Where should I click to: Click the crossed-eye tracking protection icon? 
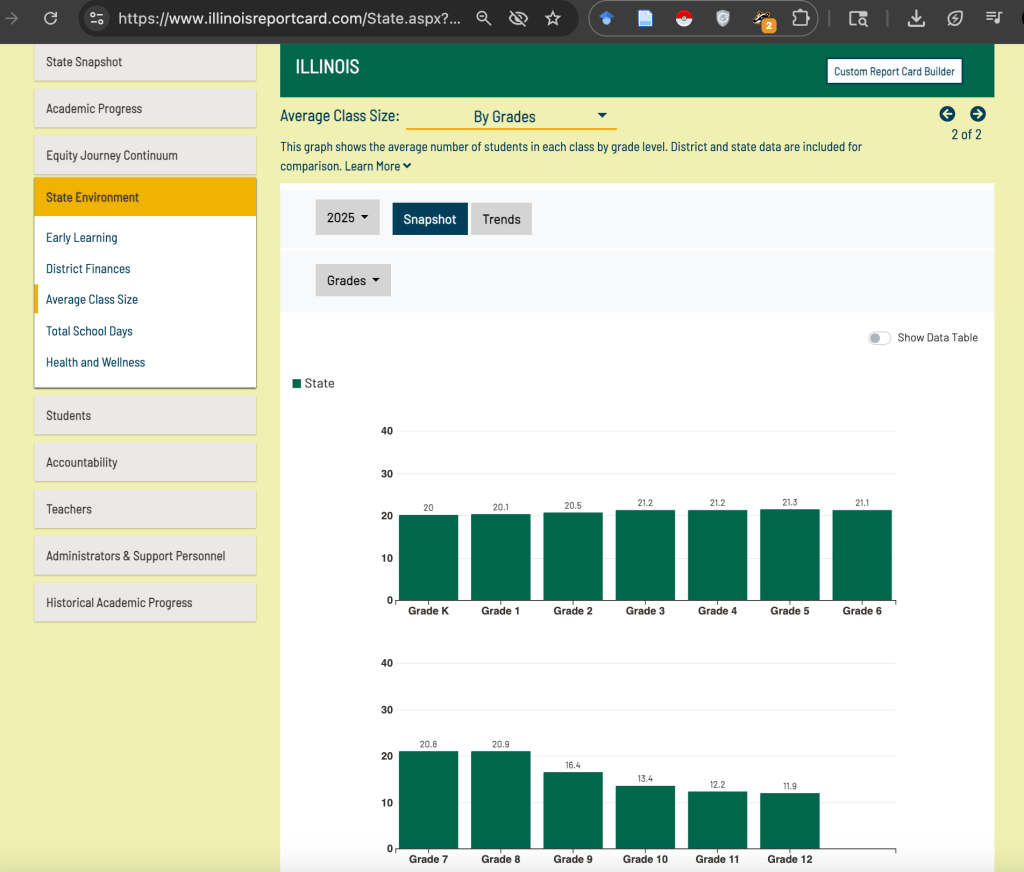point(518,18)
